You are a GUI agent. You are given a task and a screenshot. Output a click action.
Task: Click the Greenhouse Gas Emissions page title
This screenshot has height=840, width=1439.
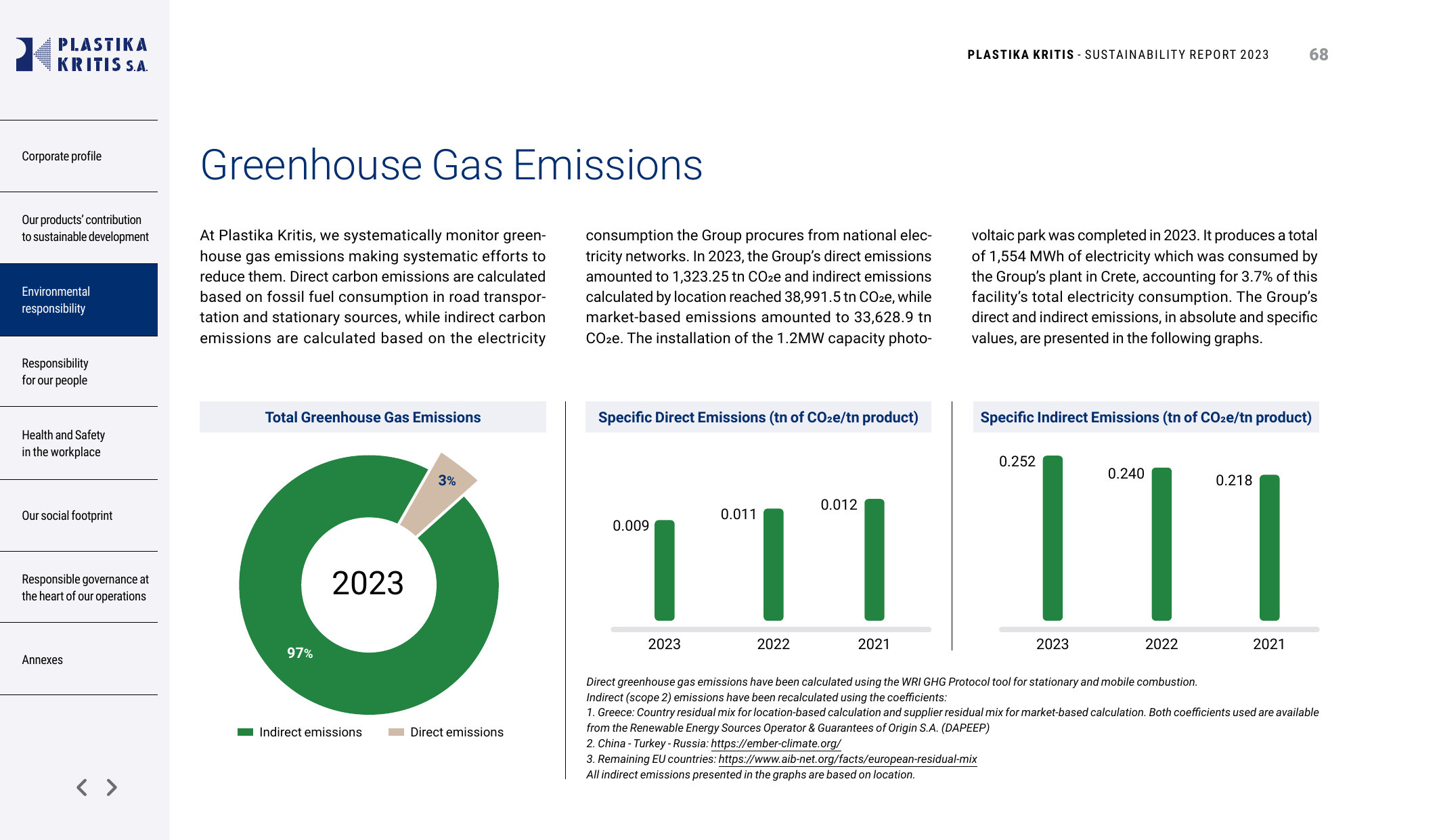tap(451, 164)
